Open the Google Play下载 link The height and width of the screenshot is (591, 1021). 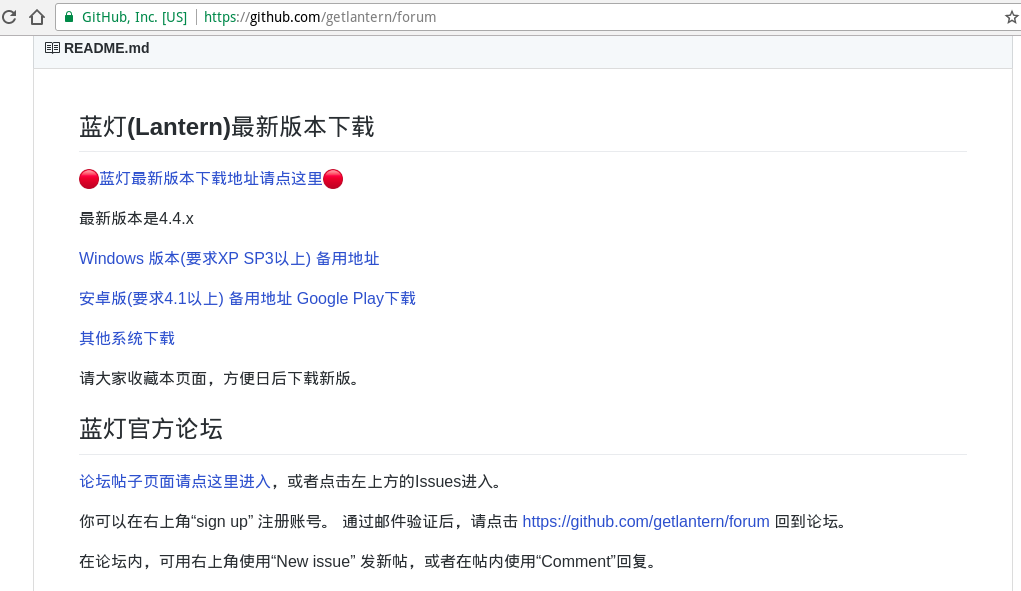pyautogui.click(x=356, y=298)
